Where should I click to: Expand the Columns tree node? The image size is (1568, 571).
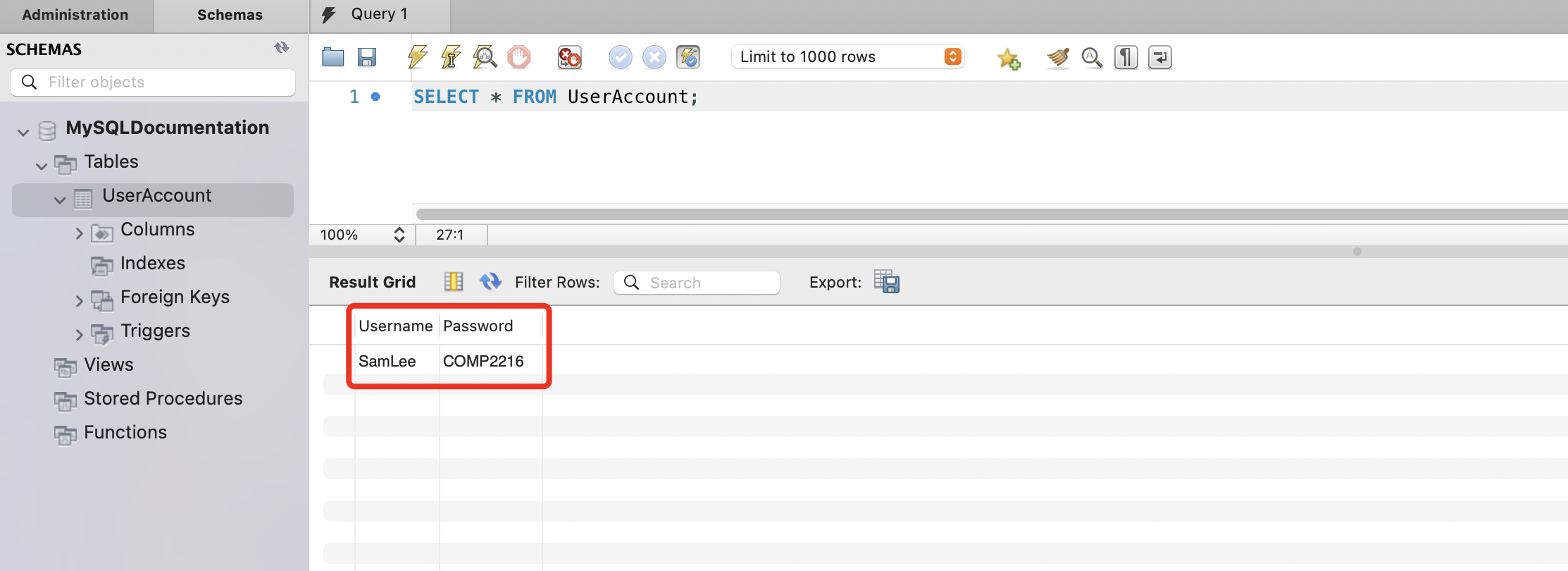tap(80, 233)
